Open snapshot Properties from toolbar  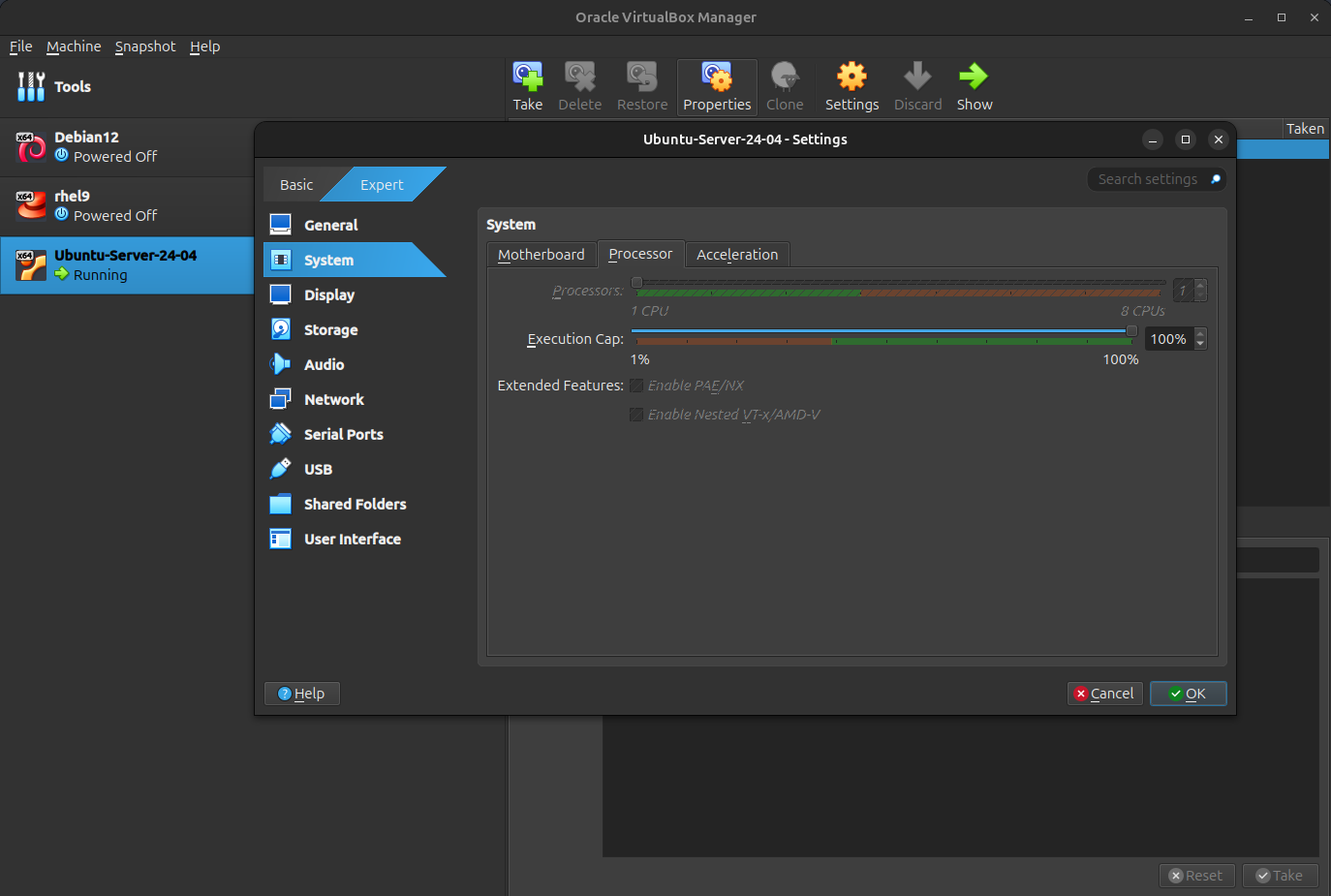pos(717,87)
